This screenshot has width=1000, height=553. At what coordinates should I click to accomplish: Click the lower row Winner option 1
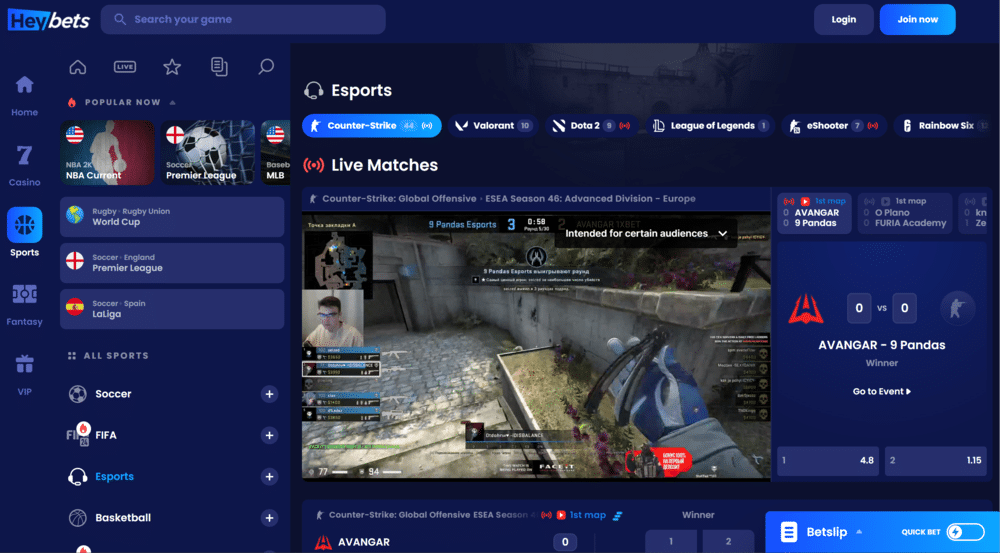671,542
